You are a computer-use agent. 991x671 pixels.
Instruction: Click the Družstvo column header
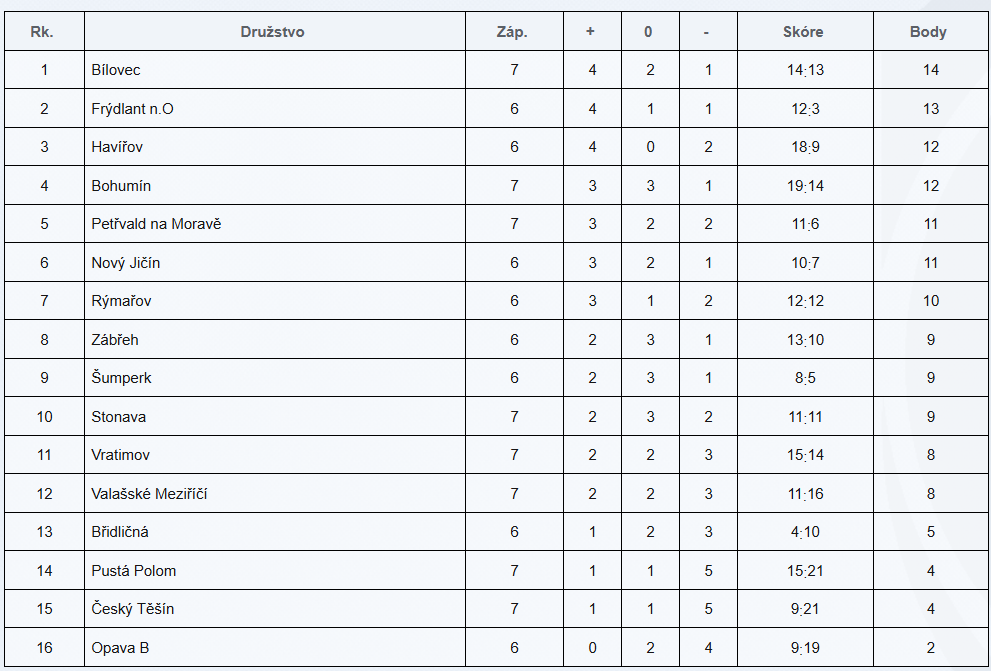point(272,32)
